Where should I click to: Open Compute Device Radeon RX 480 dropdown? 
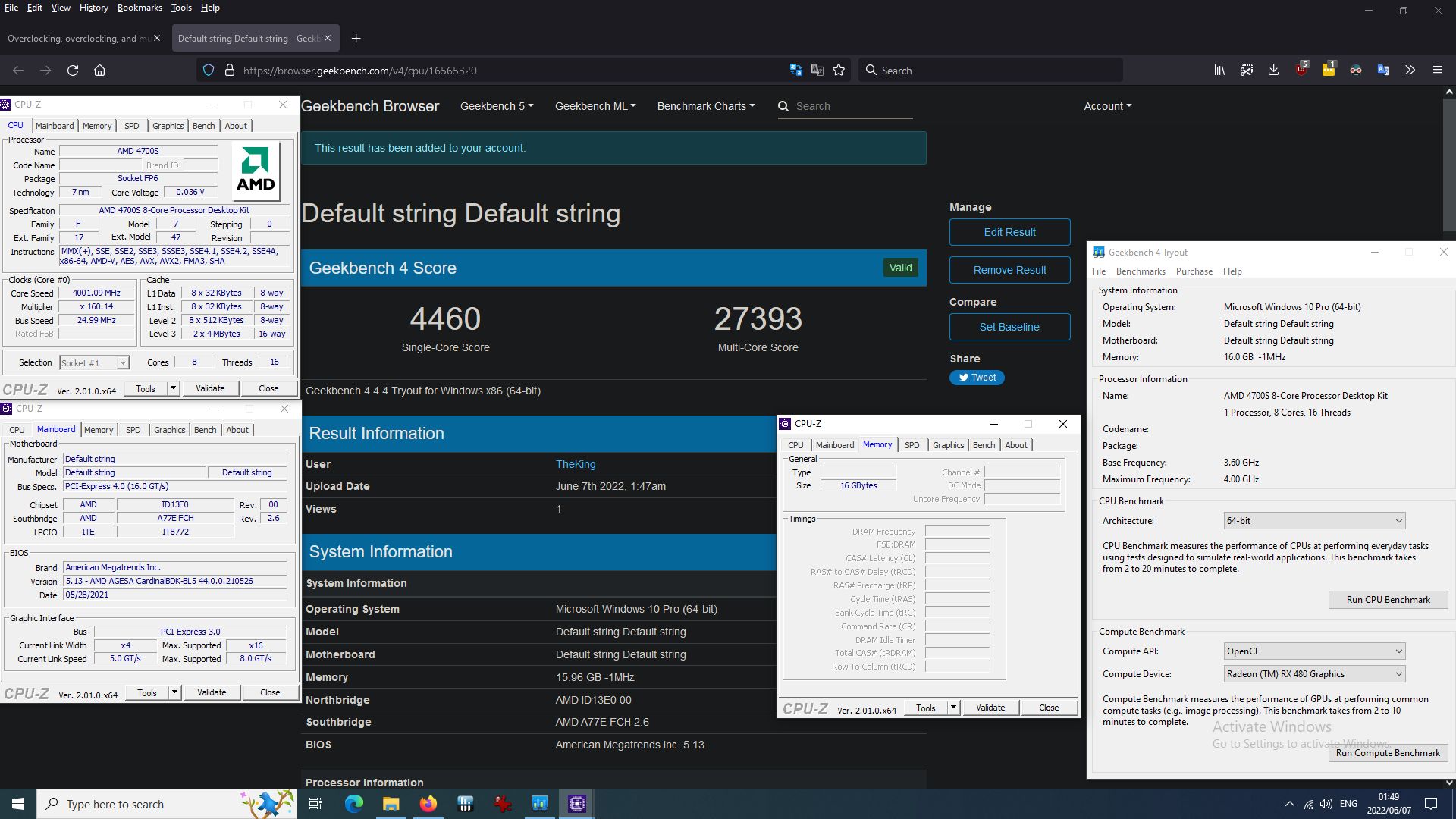pos(1314,674)
